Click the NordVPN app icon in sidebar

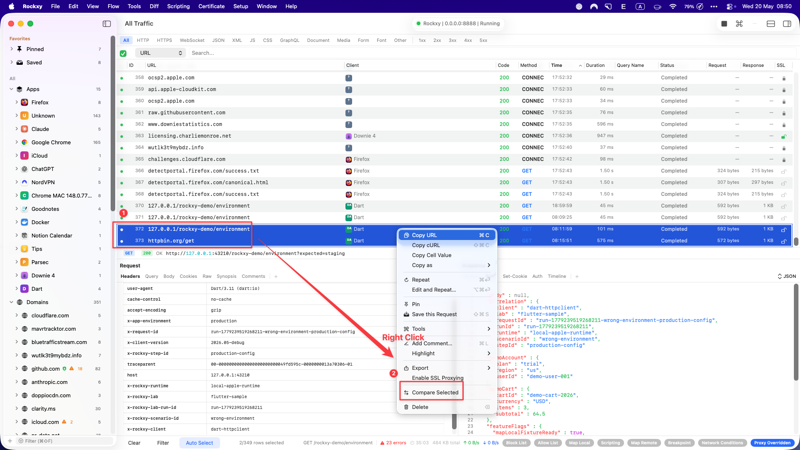[24, 182]
